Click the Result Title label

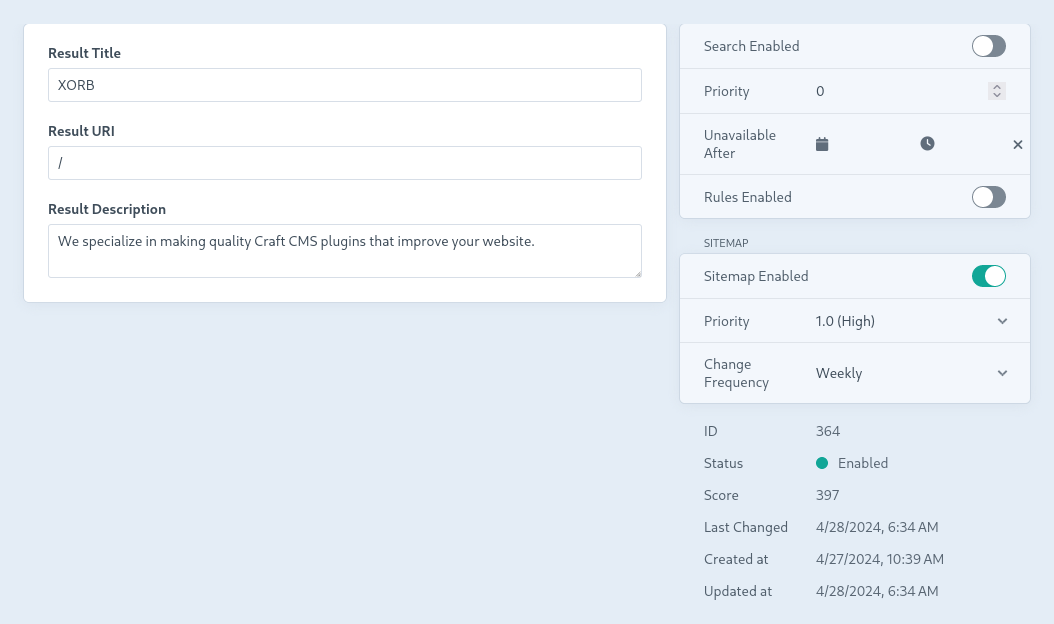coord(84,53)
